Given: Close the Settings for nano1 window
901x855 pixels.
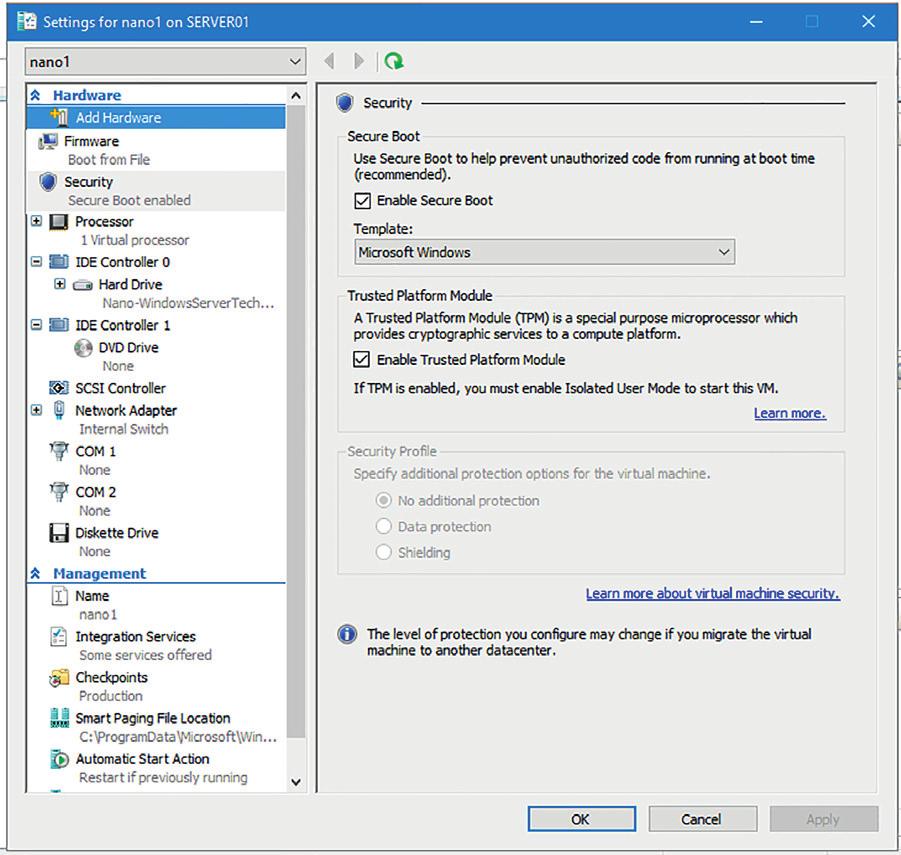Looking at the screenshot, I should [x=868, y=22].
